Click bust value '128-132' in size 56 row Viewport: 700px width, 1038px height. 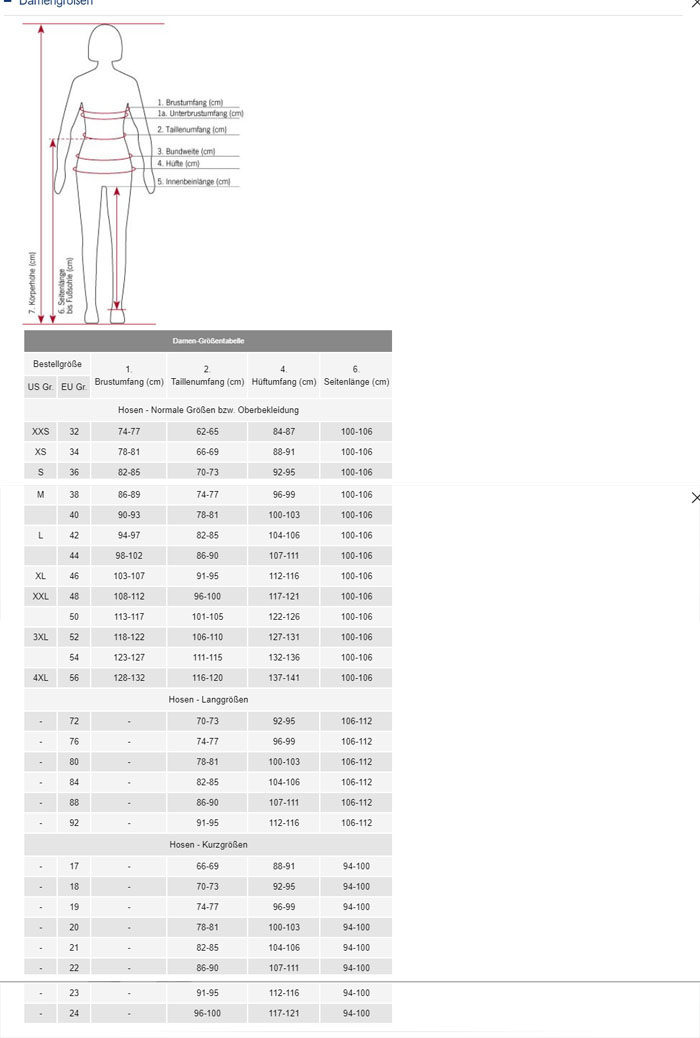click(129, 678)
